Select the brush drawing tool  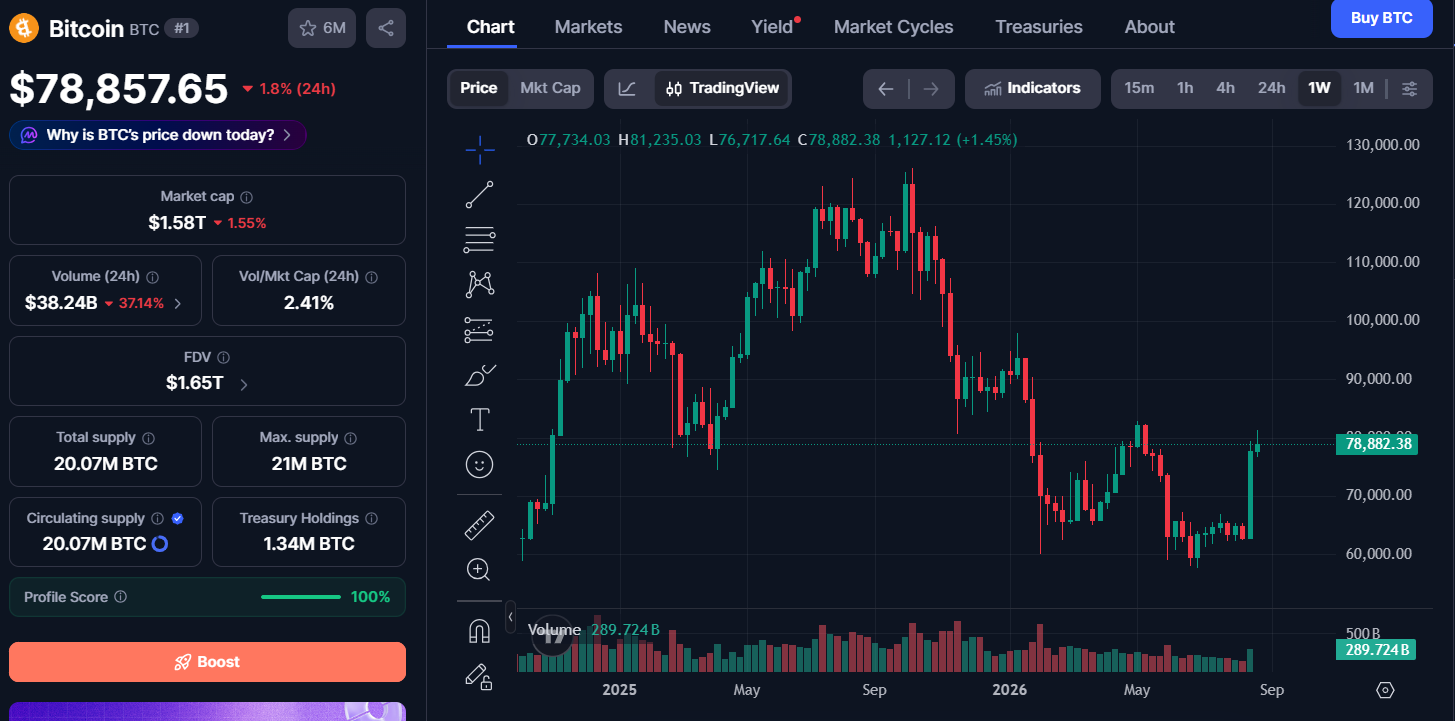click(x=480, y=375)
